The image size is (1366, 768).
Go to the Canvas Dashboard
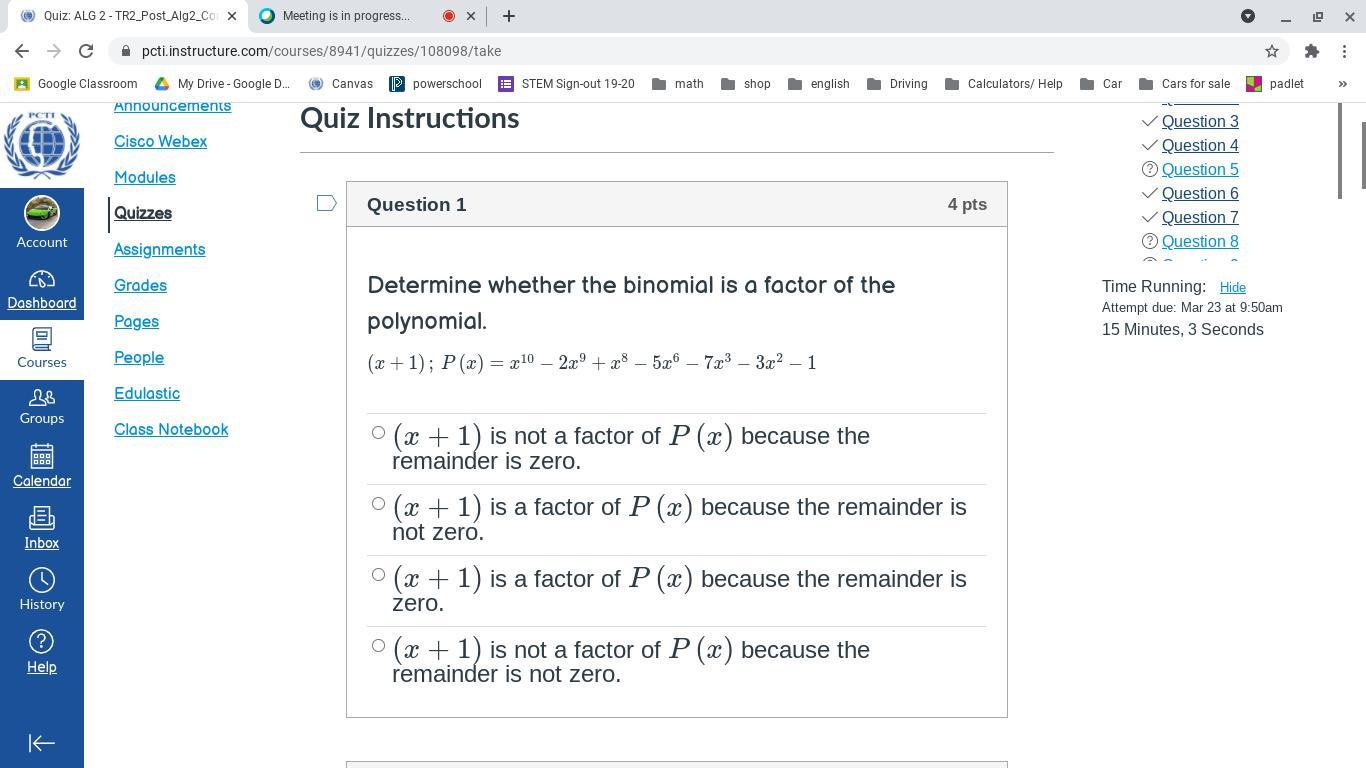42,290
